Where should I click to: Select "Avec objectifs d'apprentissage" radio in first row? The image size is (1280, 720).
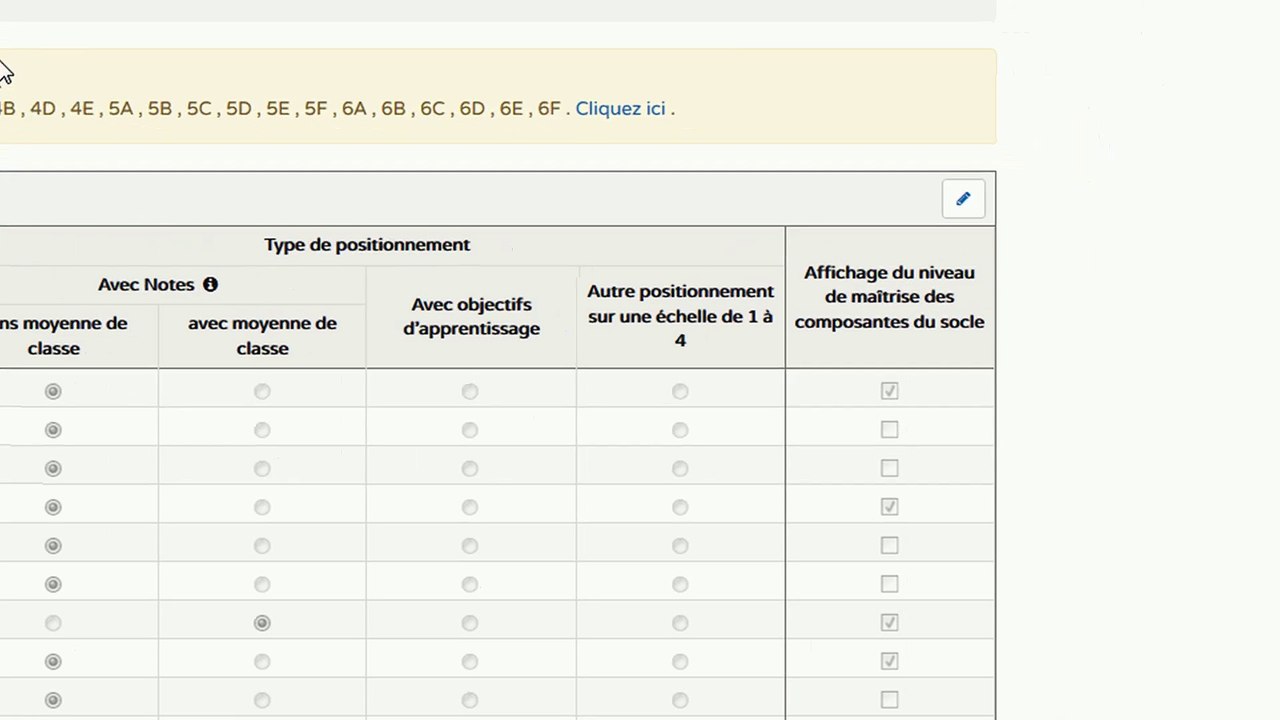click(470, 391)
